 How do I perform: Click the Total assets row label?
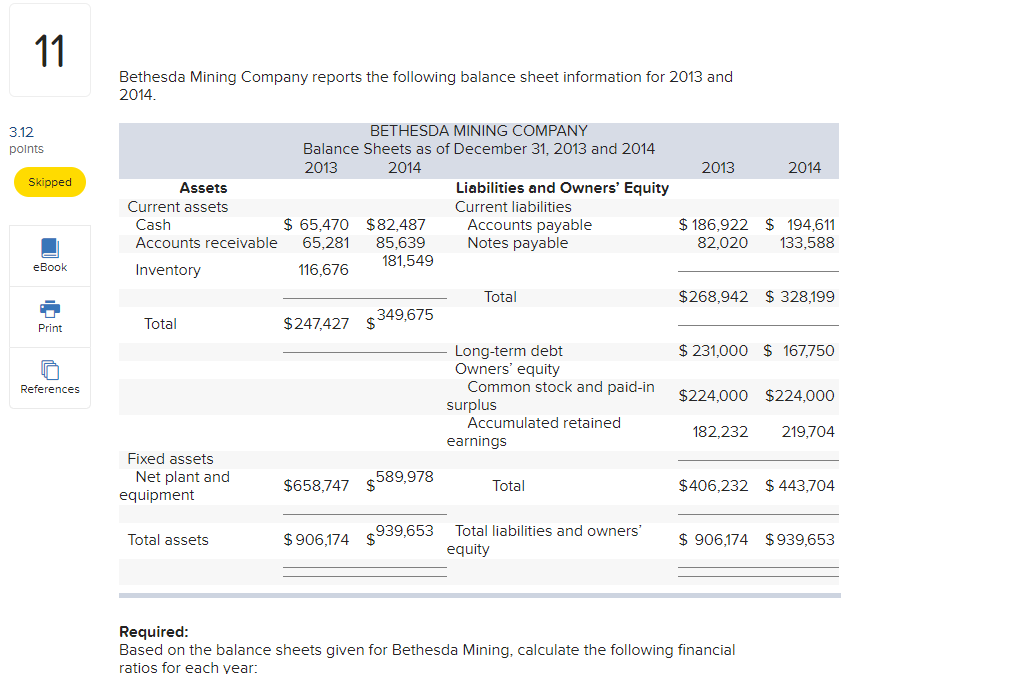(168, 540)
